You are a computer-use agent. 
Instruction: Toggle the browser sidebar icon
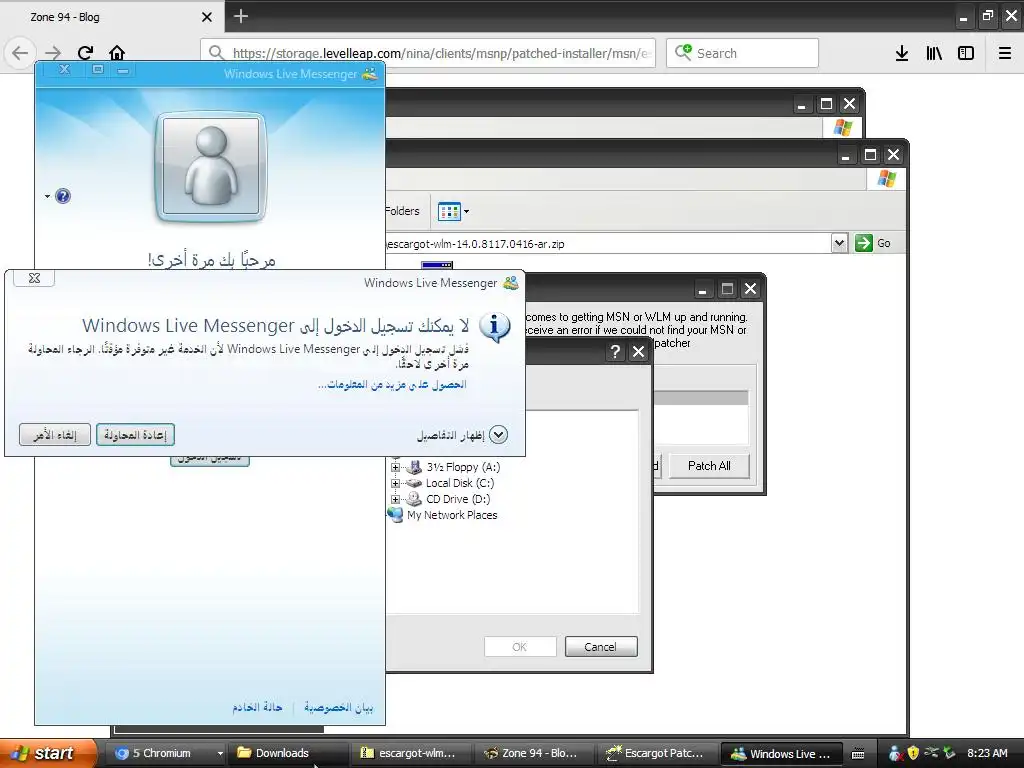966,53
